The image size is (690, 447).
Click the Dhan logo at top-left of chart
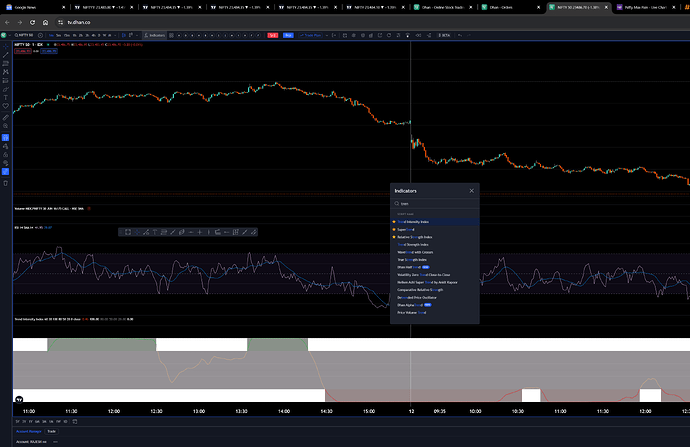pyautogui.click(x=4, y=35)
